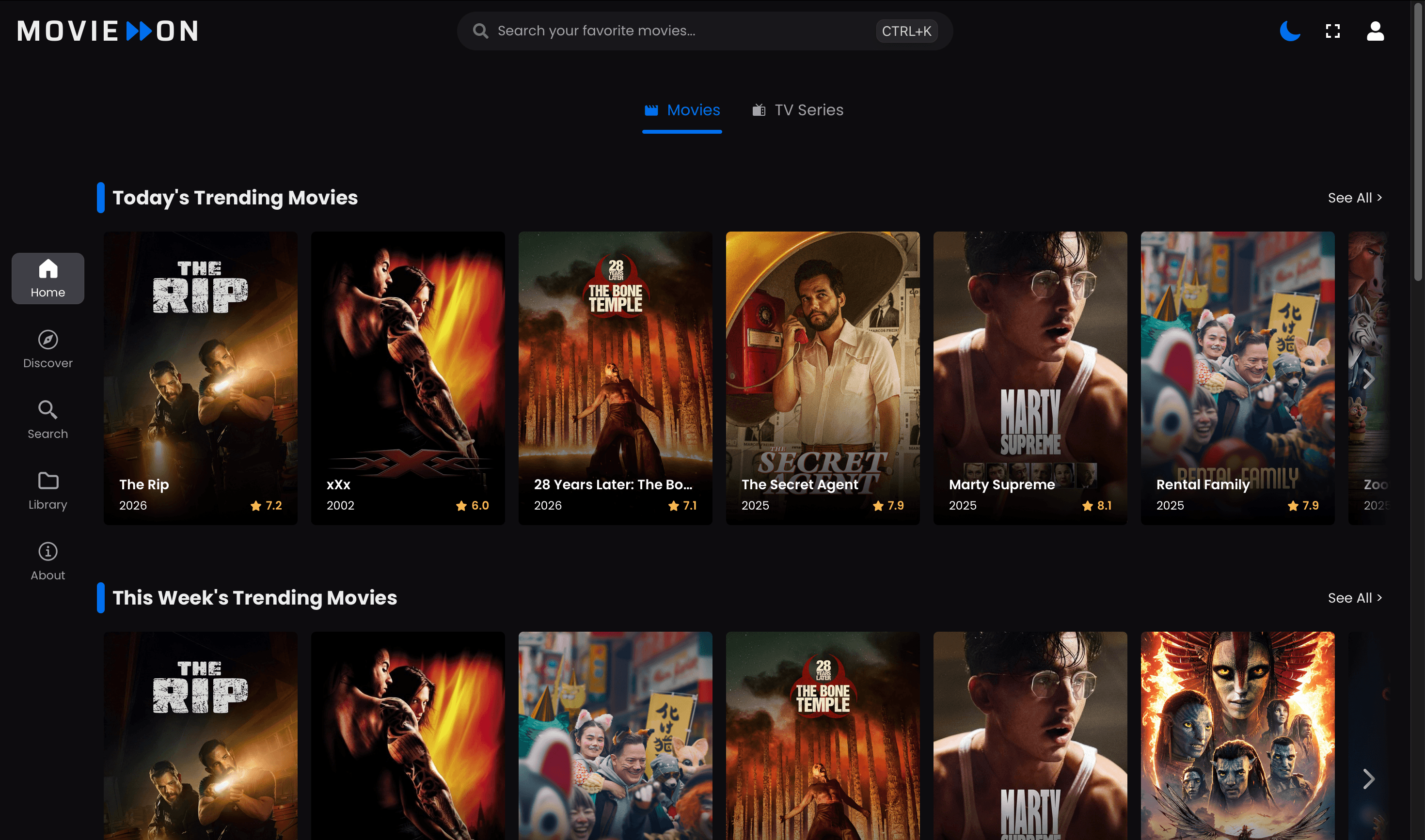Open 28 Years Later: The Bone Temple in Today's Trending
This screenshot has height=840, width=1425.
(615, 377)
